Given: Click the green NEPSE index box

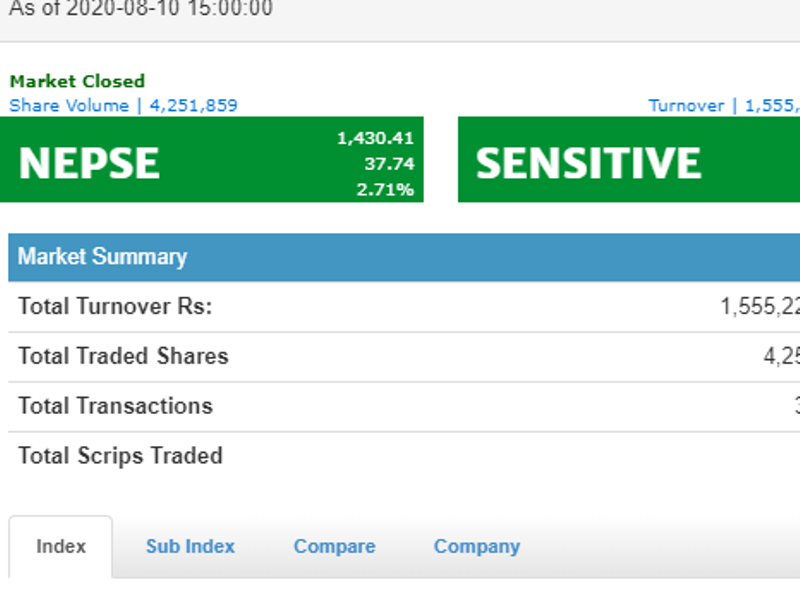Looking at the screenshot, I should [x=211, y=160].
